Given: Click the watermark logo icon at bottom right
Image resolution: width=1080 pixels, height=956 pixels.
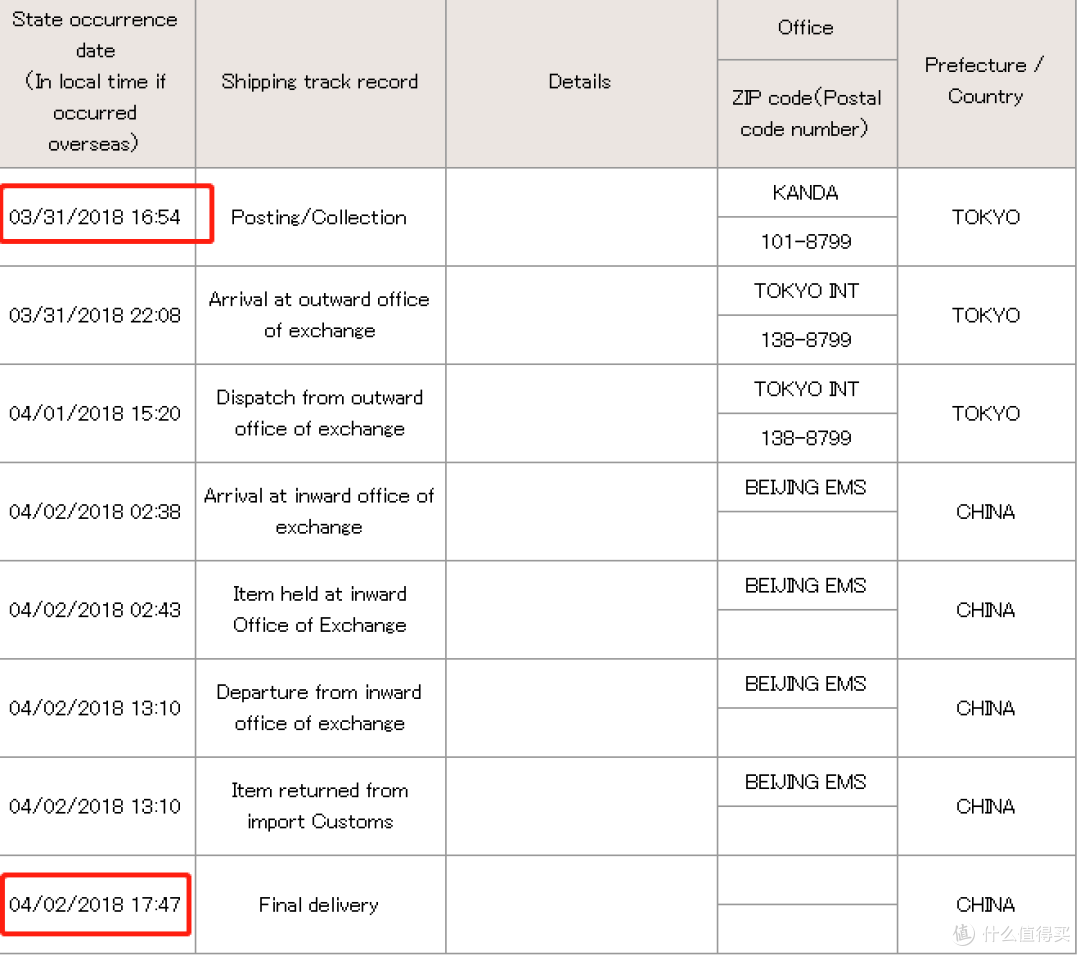Looking at the screenshot, I should [964, 933].
